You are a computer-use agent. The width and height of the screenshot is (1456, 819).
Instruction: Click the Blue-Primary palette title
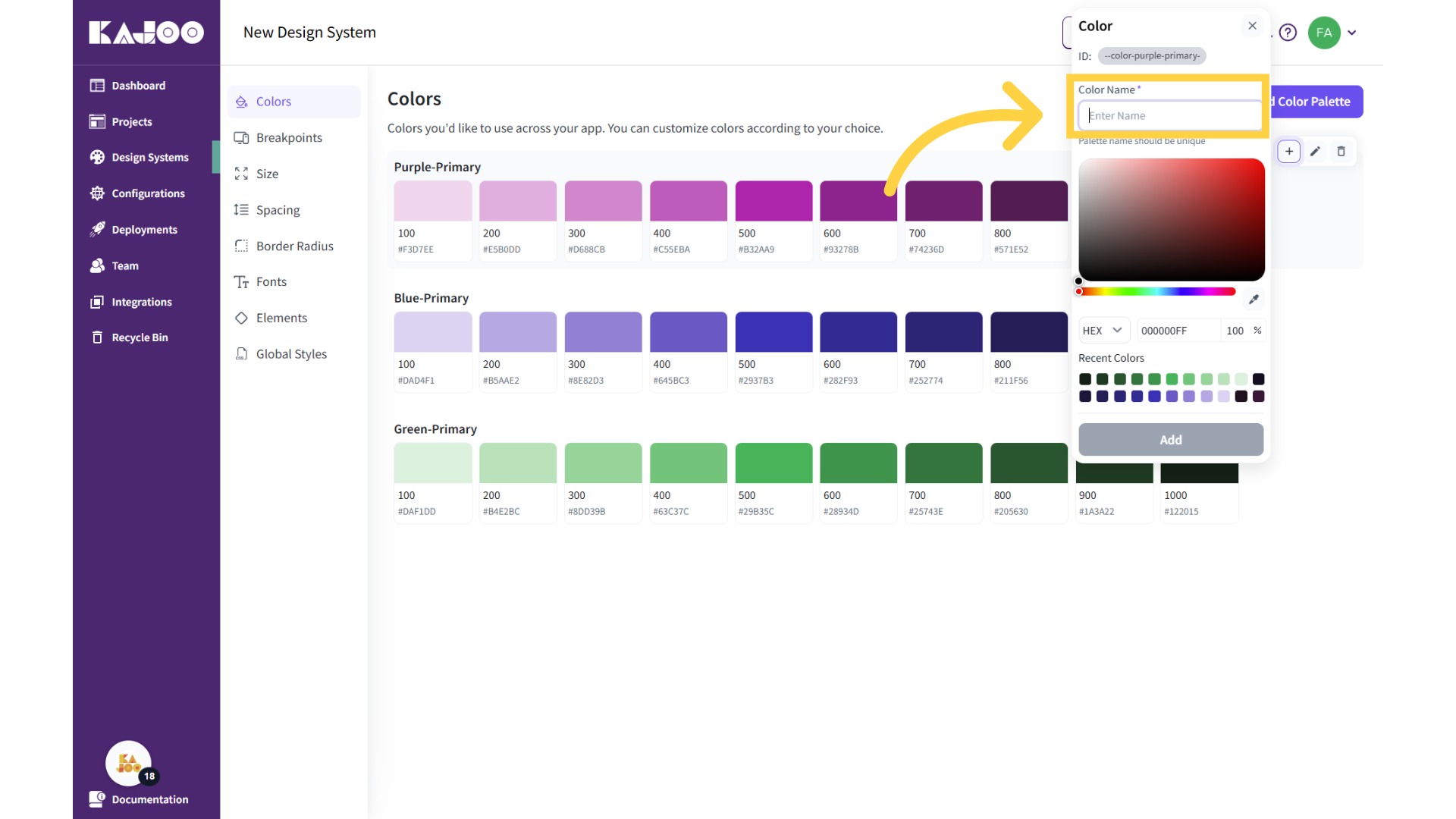click(431, 298)
